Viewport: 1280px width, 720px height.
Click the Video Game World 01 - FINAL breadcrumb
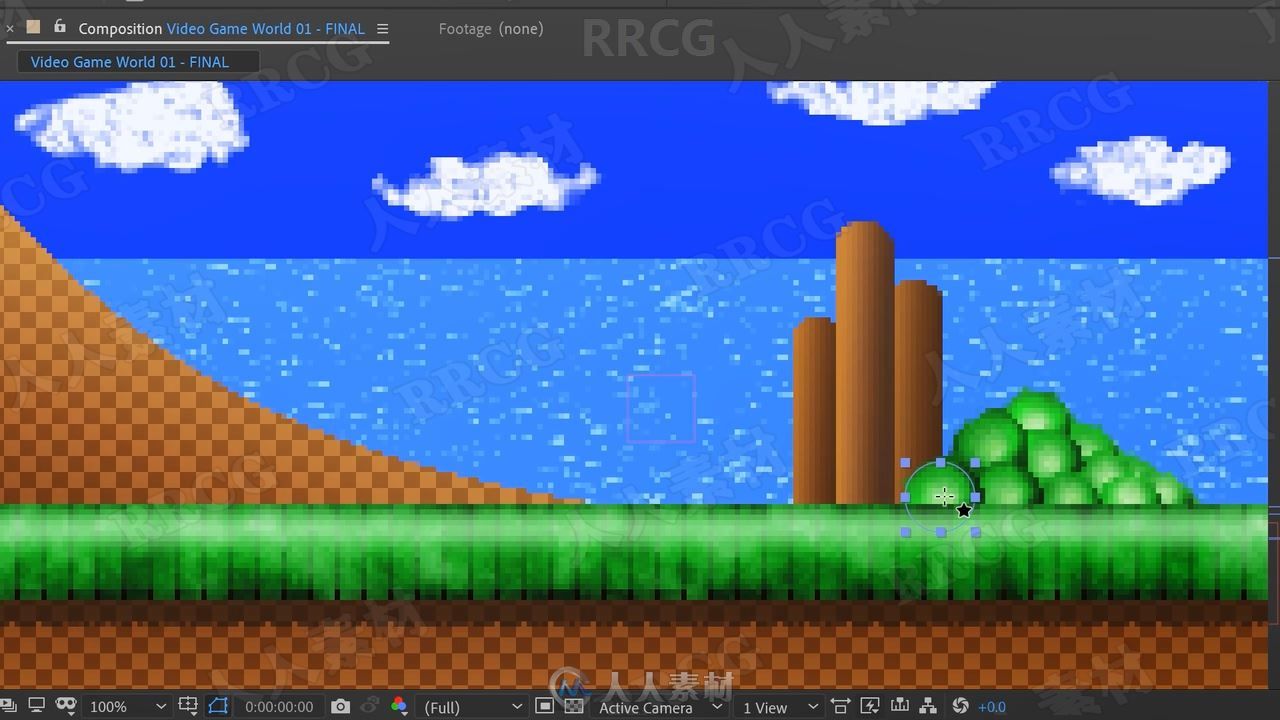pyautogui.click(x=130, y=62)
